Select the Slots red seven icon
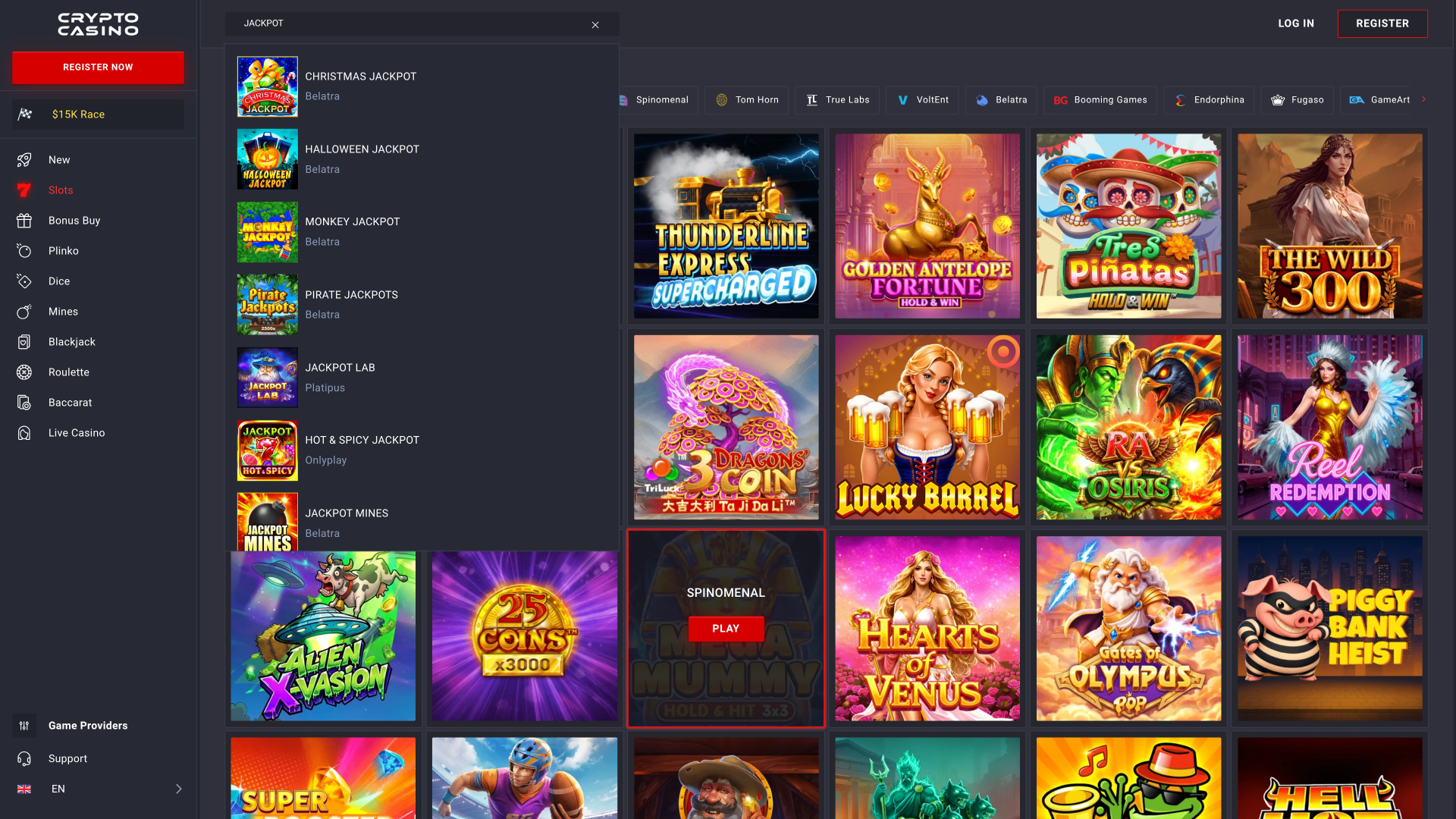Image resolution: width=1456 pixels, height=819 pixels. (x=24, y=190)
